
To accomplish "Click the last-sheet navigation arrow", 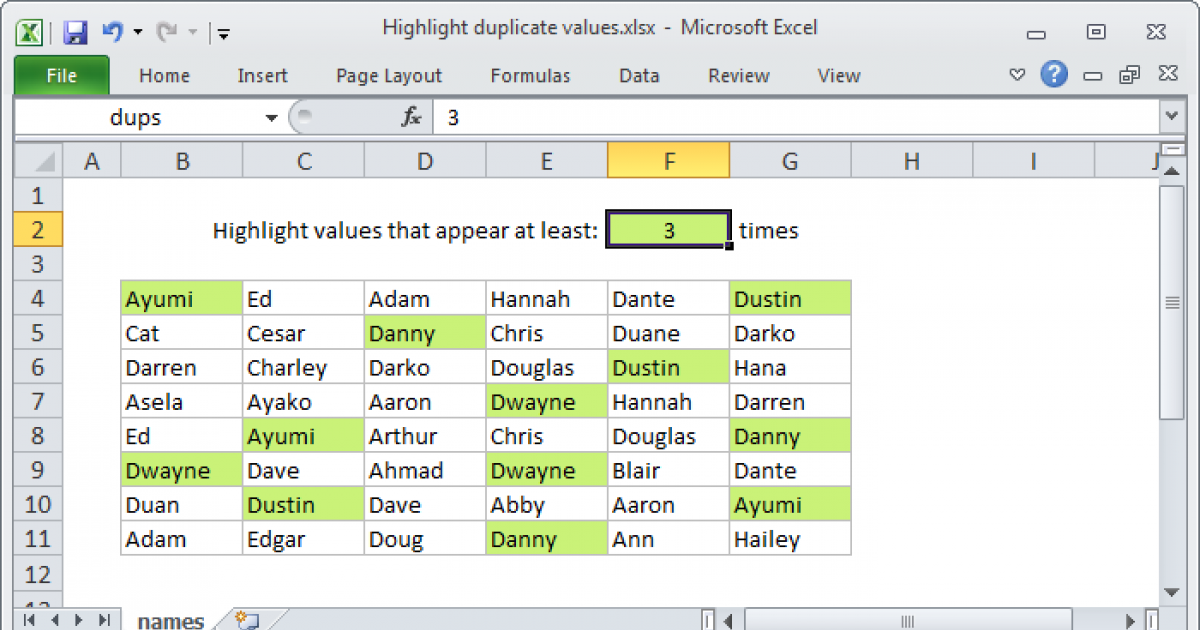I will pos(103,620).
